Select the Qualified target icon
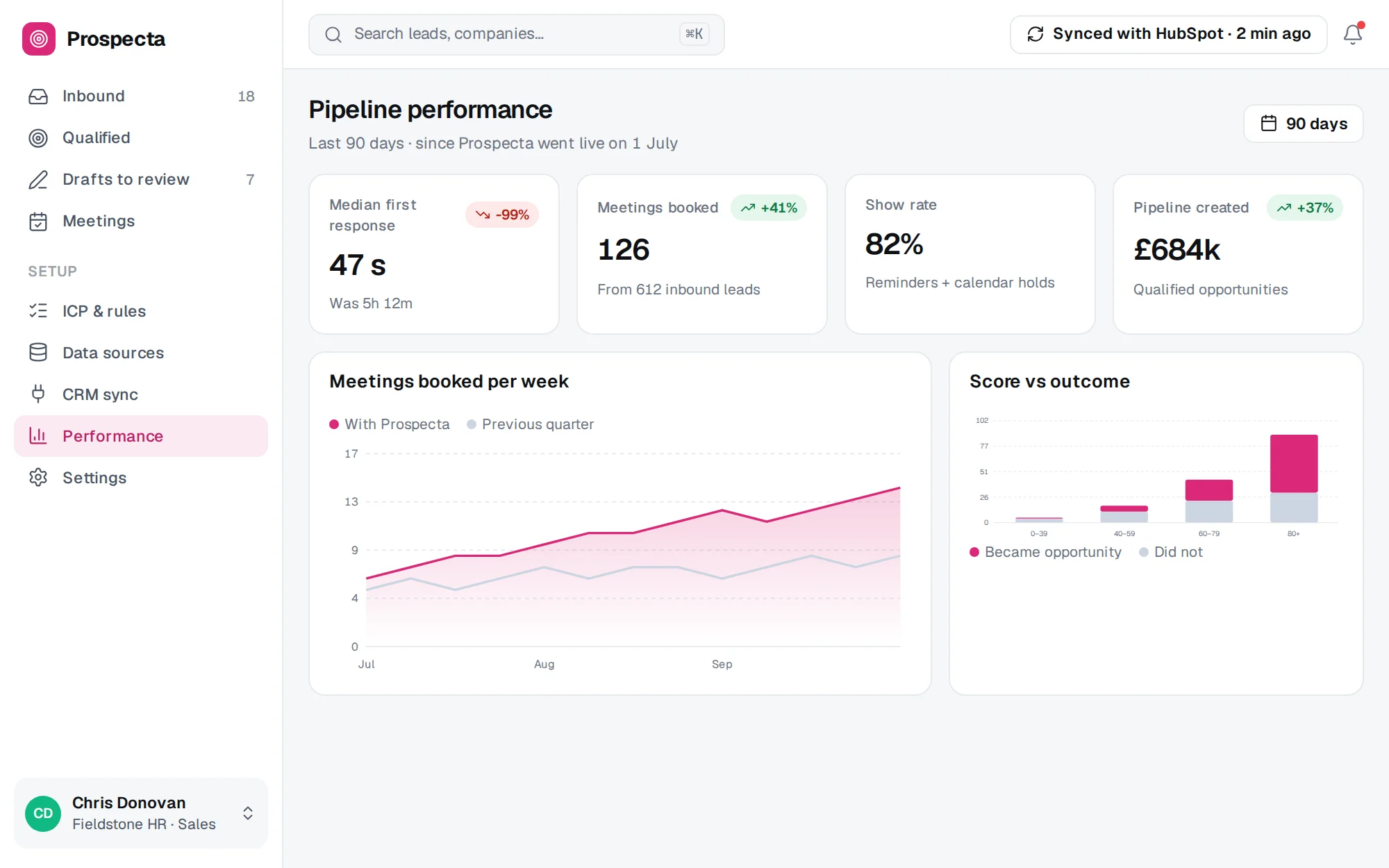This screenshot has height=868, width=1389. (38, 138)
